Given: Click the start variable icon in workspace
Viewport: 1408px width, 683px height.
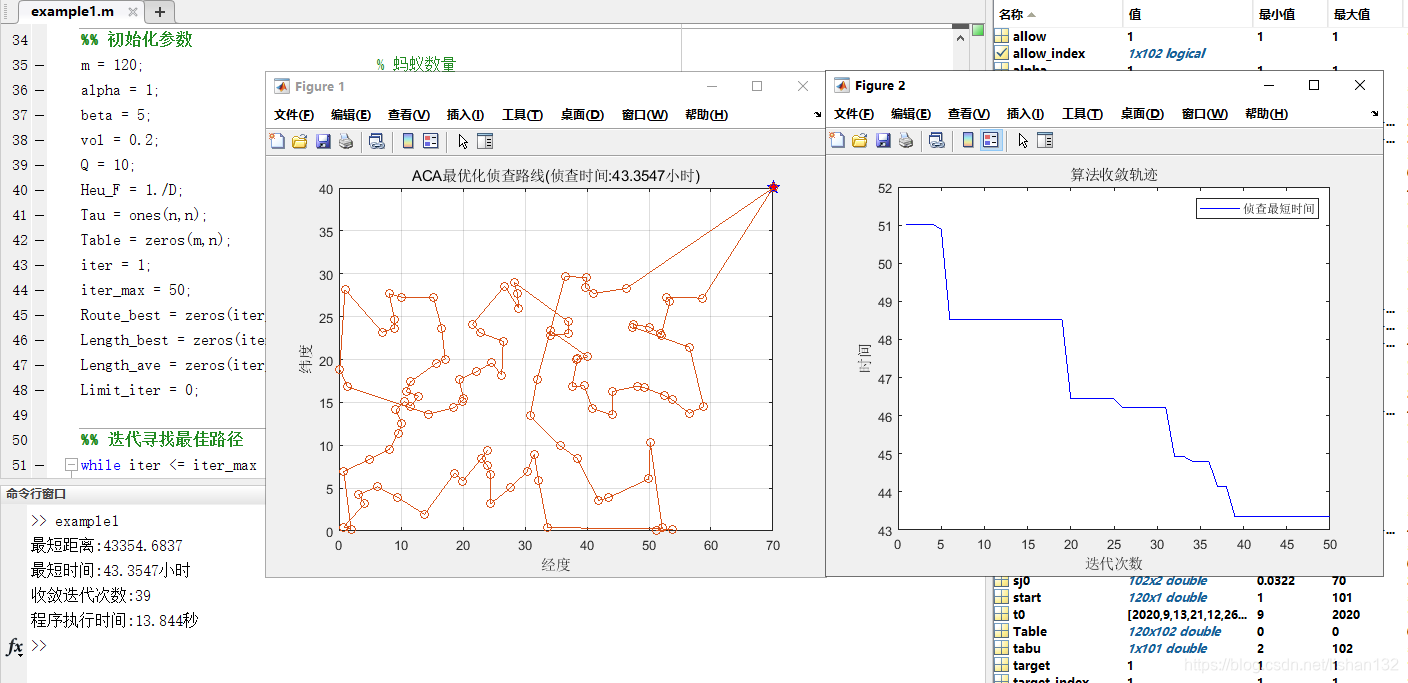Looking at the screenshot, I should coord(1002,597).
